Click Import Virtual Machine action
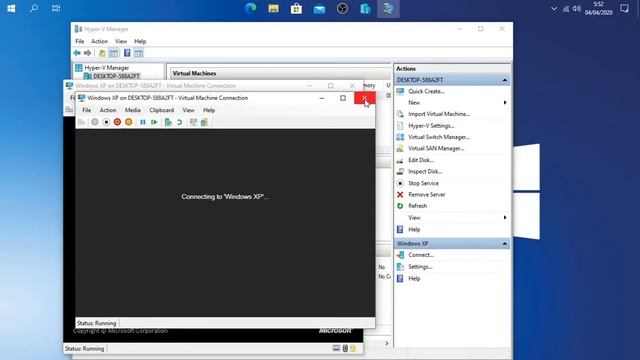The image size is (640, 360). coord(439,114)
